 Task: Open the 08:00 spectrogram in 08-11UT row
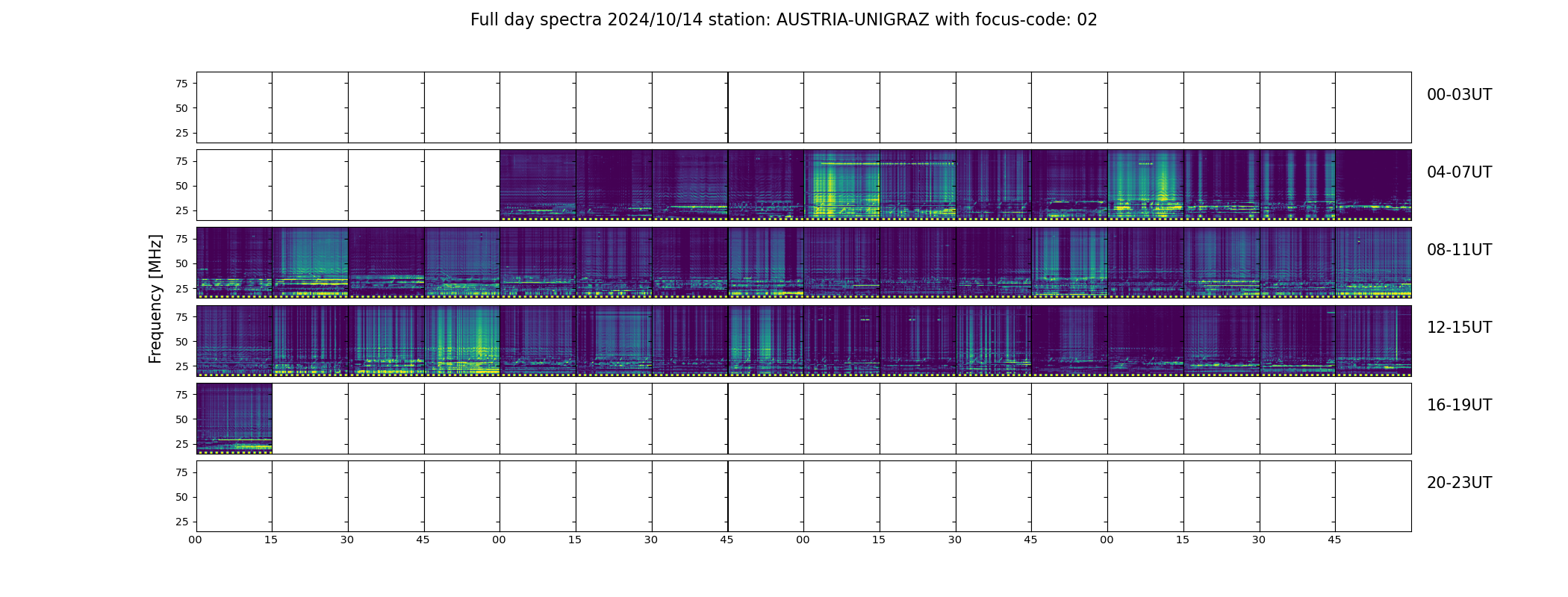click(x=234, y=263)
